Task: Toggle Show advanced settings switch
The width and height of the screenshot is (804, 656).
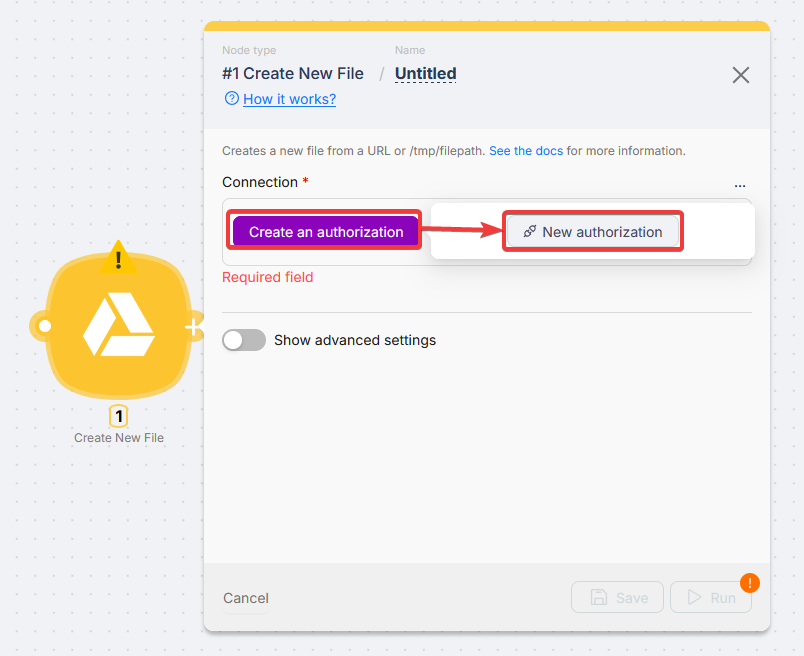Action: 244,340
